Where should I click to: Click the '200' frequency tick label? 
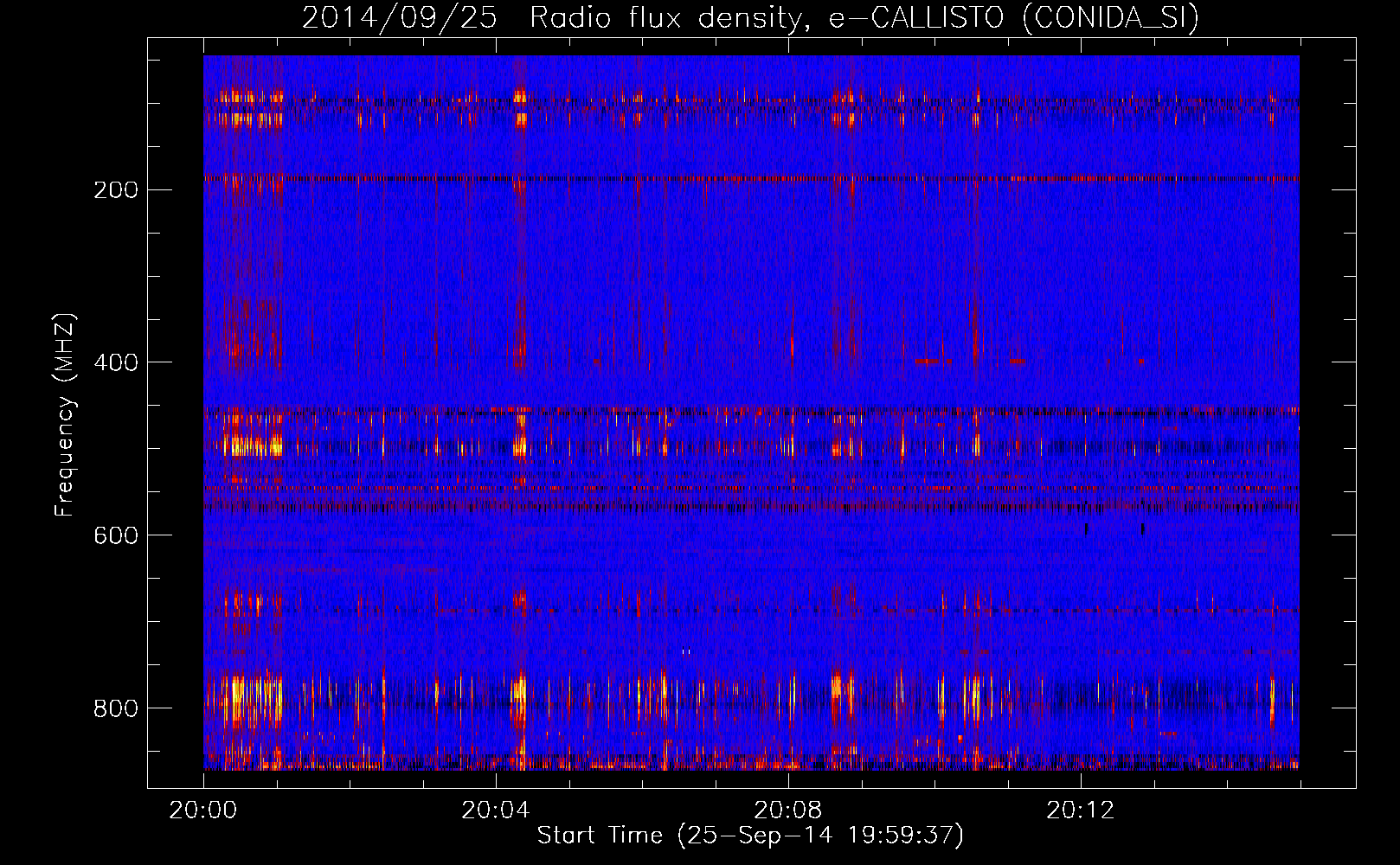pos(115,190)
